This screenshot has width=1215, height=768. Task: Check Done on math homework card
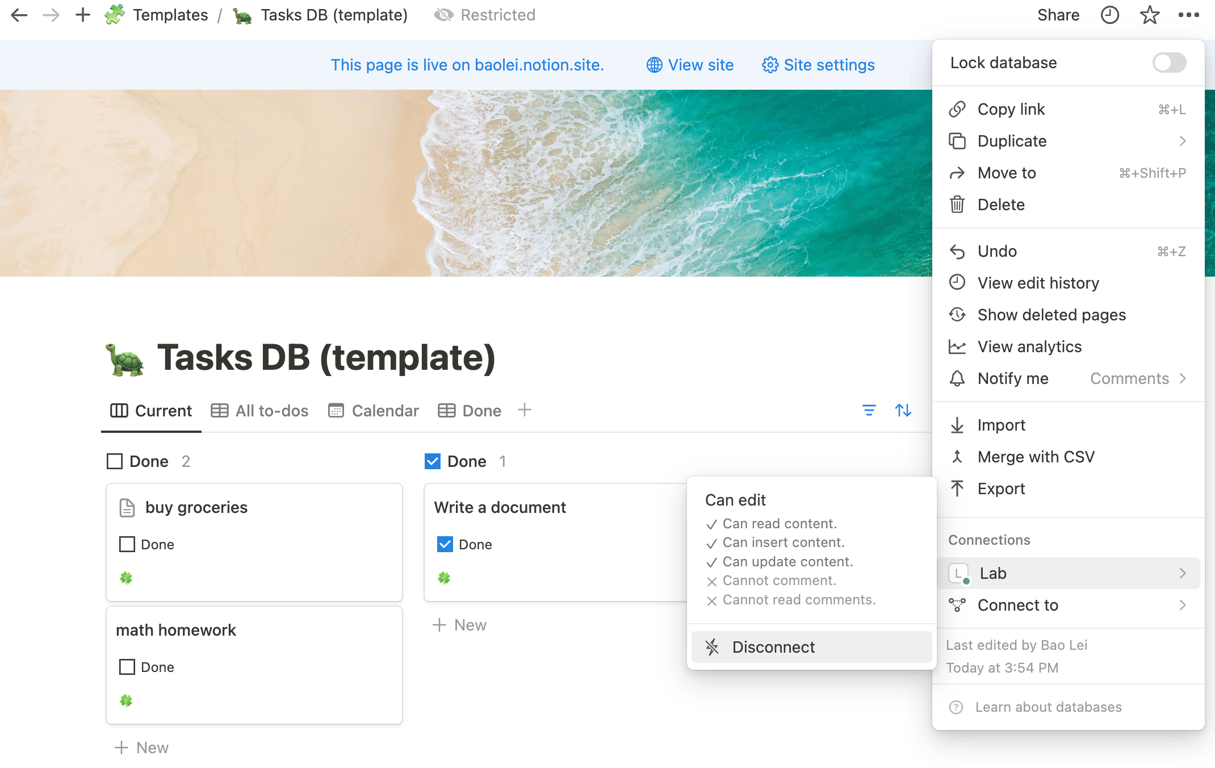click(127, 667)
